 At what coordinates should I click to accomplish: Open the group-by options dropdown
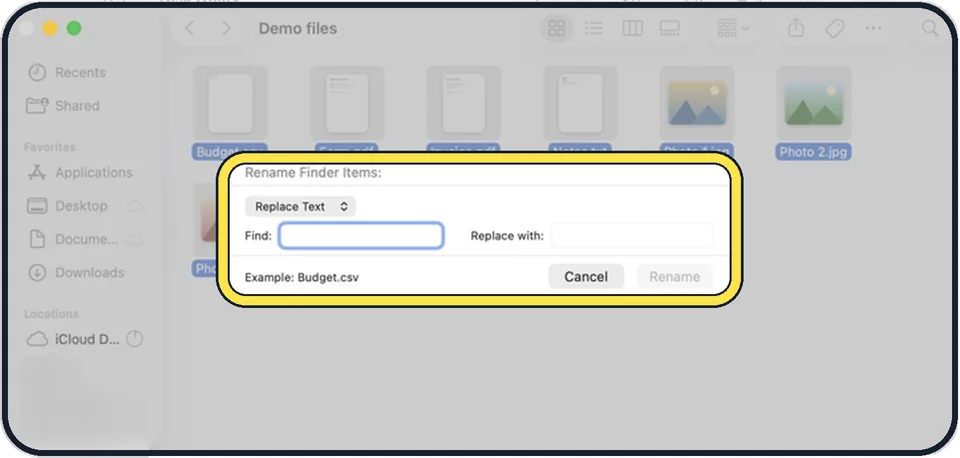[x=732, y=28]
